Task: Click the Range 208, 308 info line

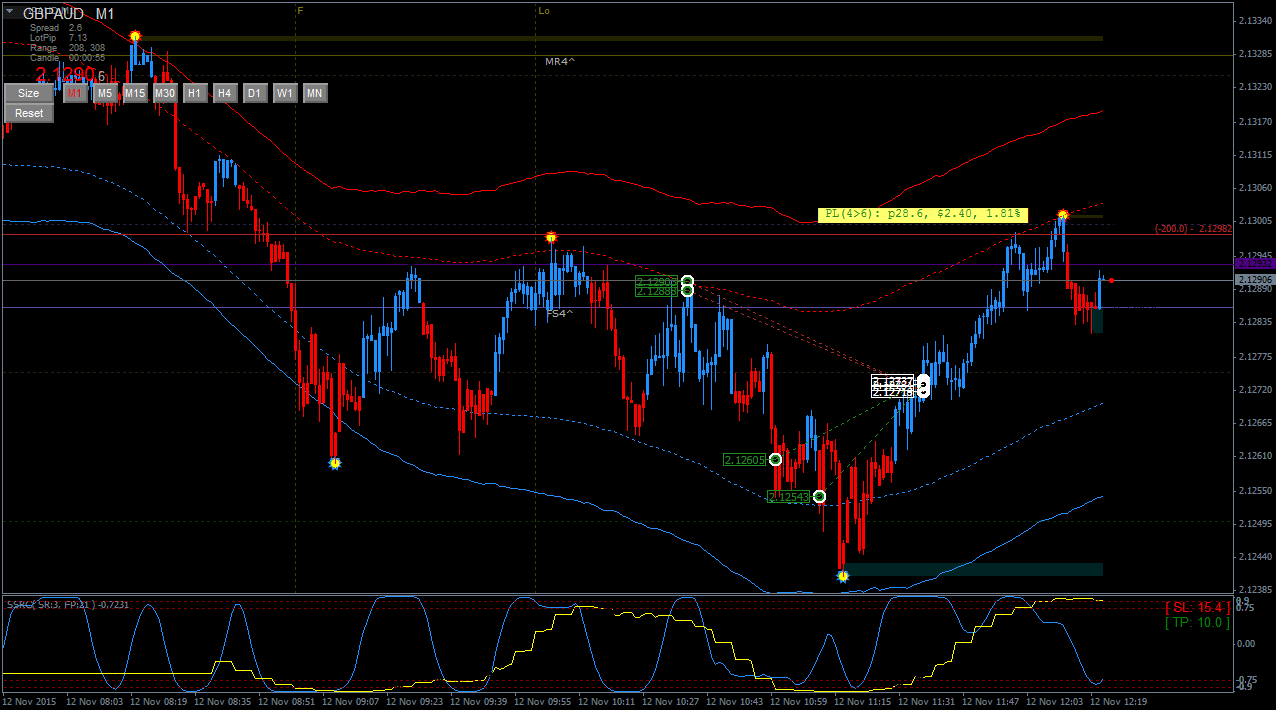Action: [67, 48]
